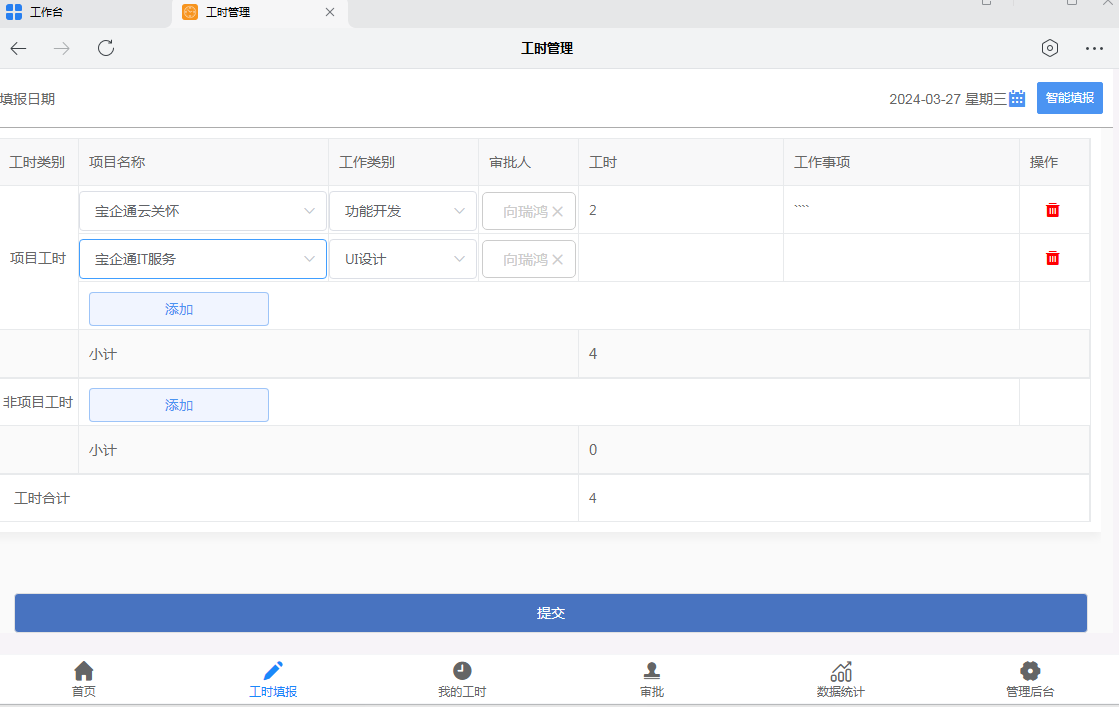The width and height of the screenshot is (1119, 707).
Task: Reload page with the refresh icon
Action: [106, 48]
